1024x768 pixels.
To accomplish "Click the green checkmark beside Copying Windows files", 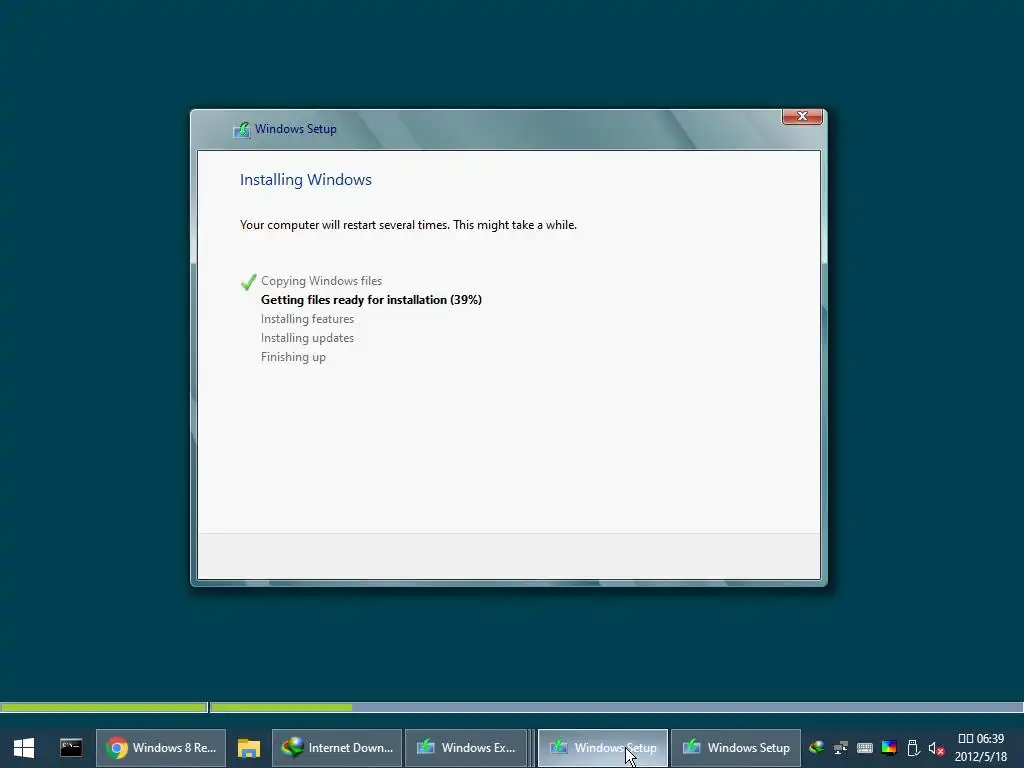I will 248,281.
